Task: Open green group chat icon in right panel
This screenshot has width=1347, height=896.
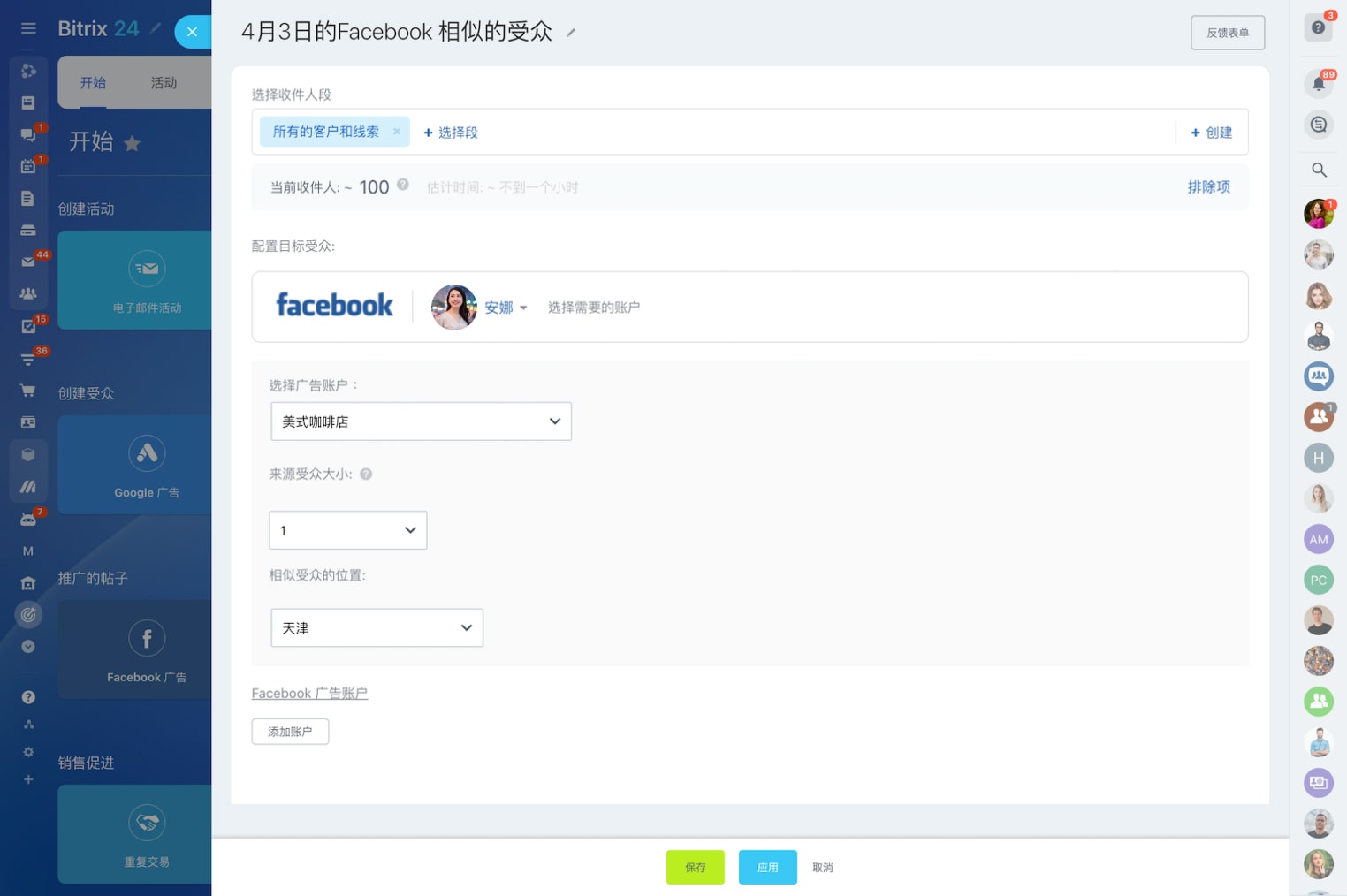Action: (1319, 702)
